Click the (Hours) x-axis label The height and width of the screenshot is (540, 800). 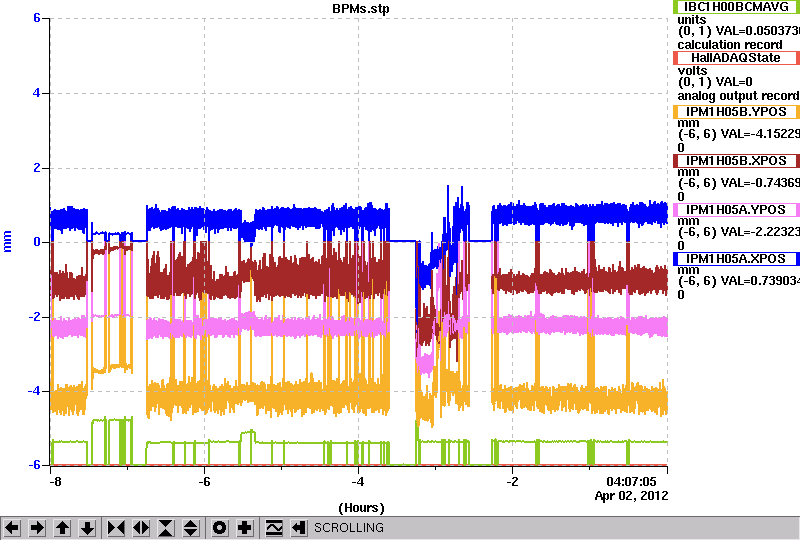click(361, 508)
